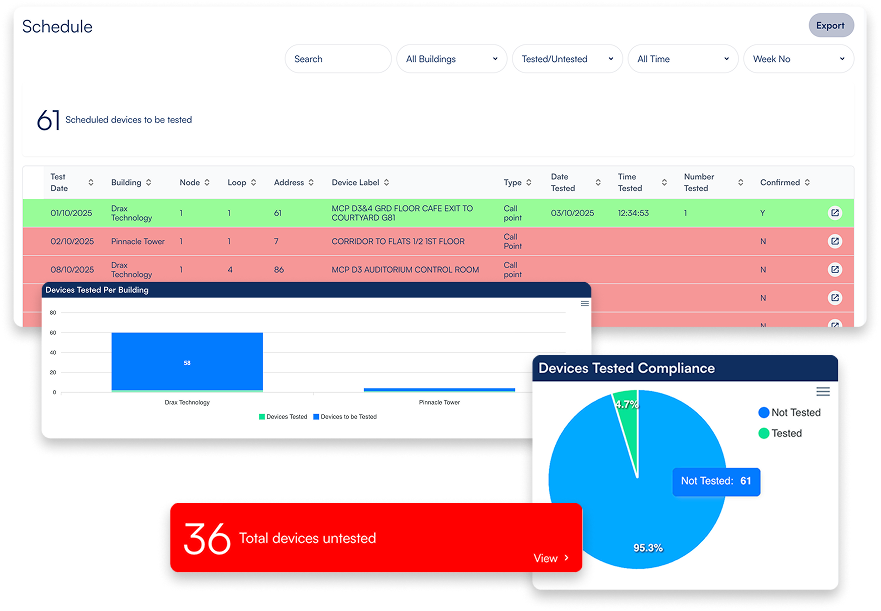Toggle the Not Tested legend item

[x=790, y=412]
